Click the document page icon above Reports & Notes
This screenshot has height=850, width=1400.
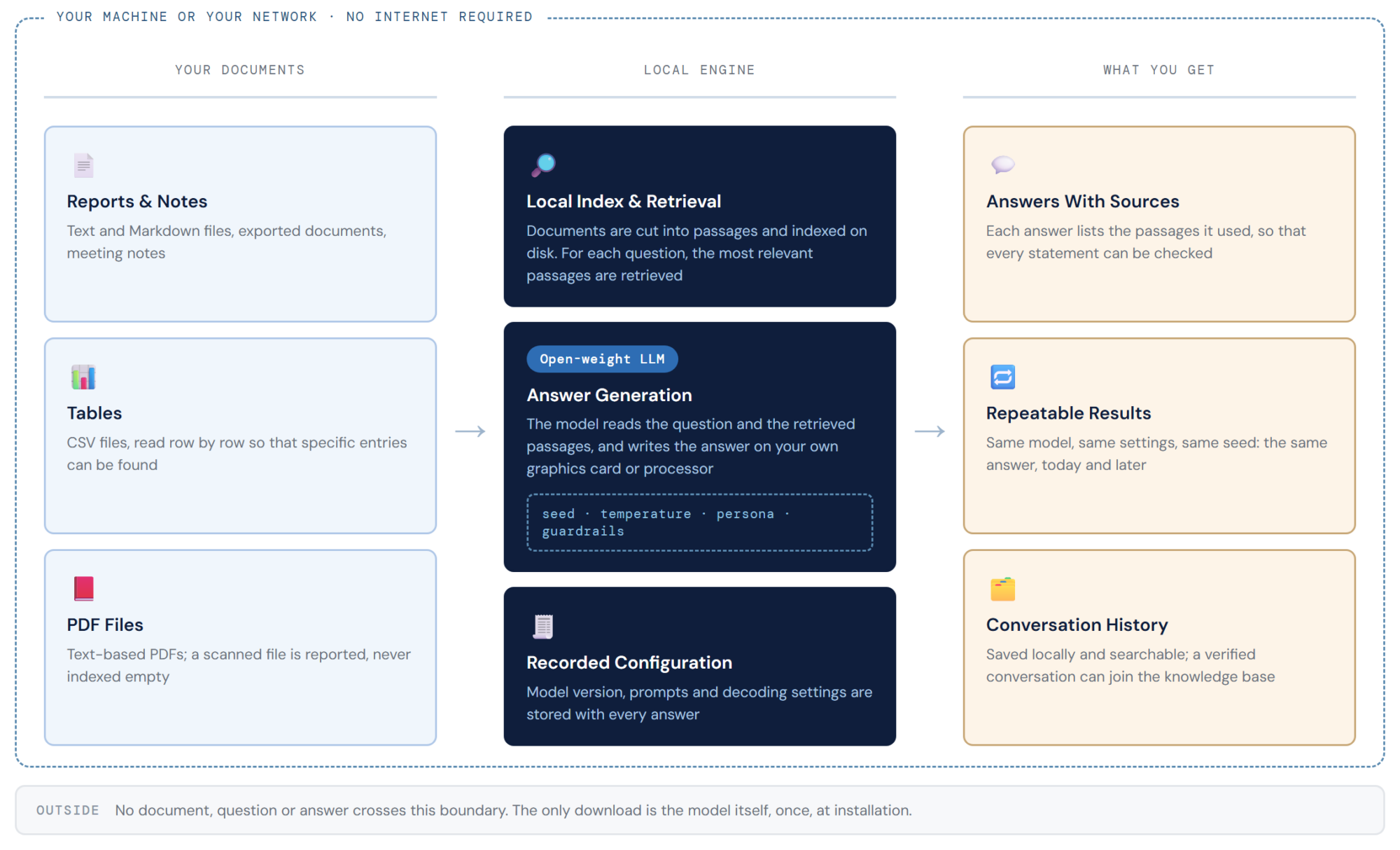click(x=83, y=165)
